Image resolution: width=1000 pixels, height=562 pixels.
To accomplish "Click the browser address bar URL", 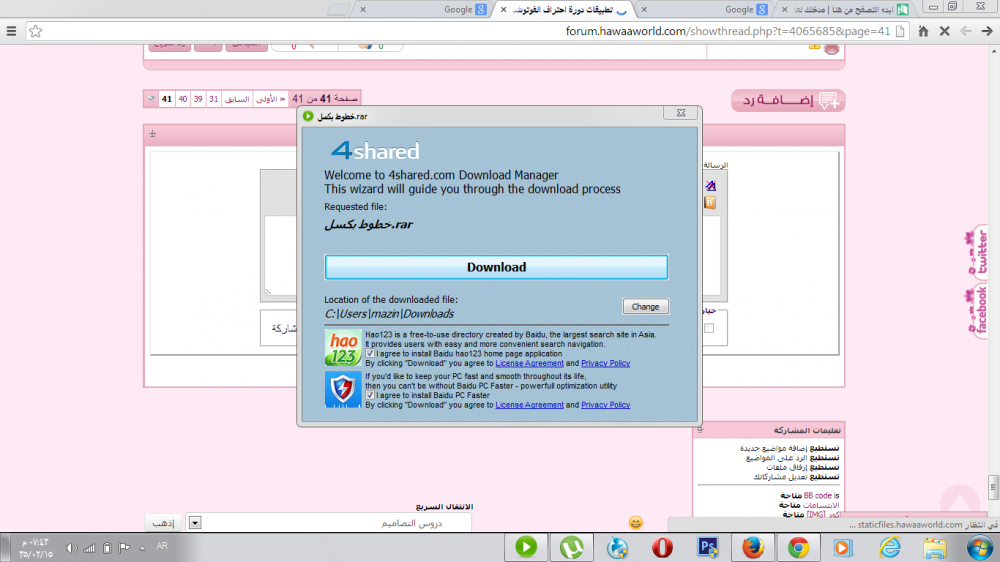I will [x=730, y=31].
